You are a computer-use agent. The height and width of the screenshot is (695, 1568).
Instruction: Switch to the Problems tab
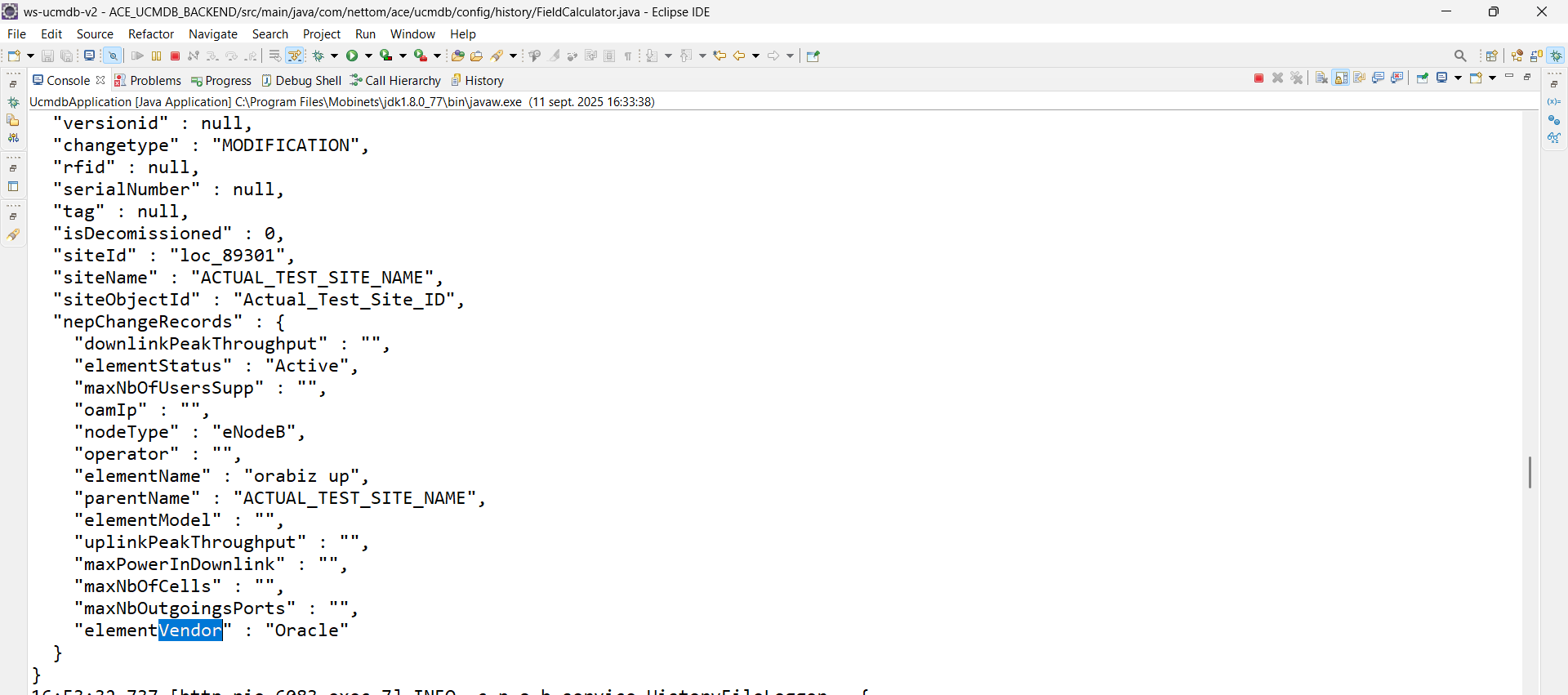coord(148,81)
